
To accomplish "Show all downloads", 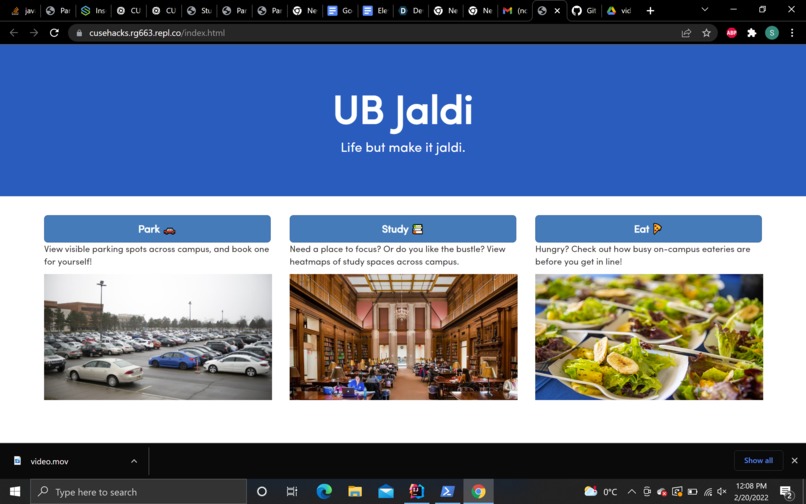I will (x=758, y=460).
